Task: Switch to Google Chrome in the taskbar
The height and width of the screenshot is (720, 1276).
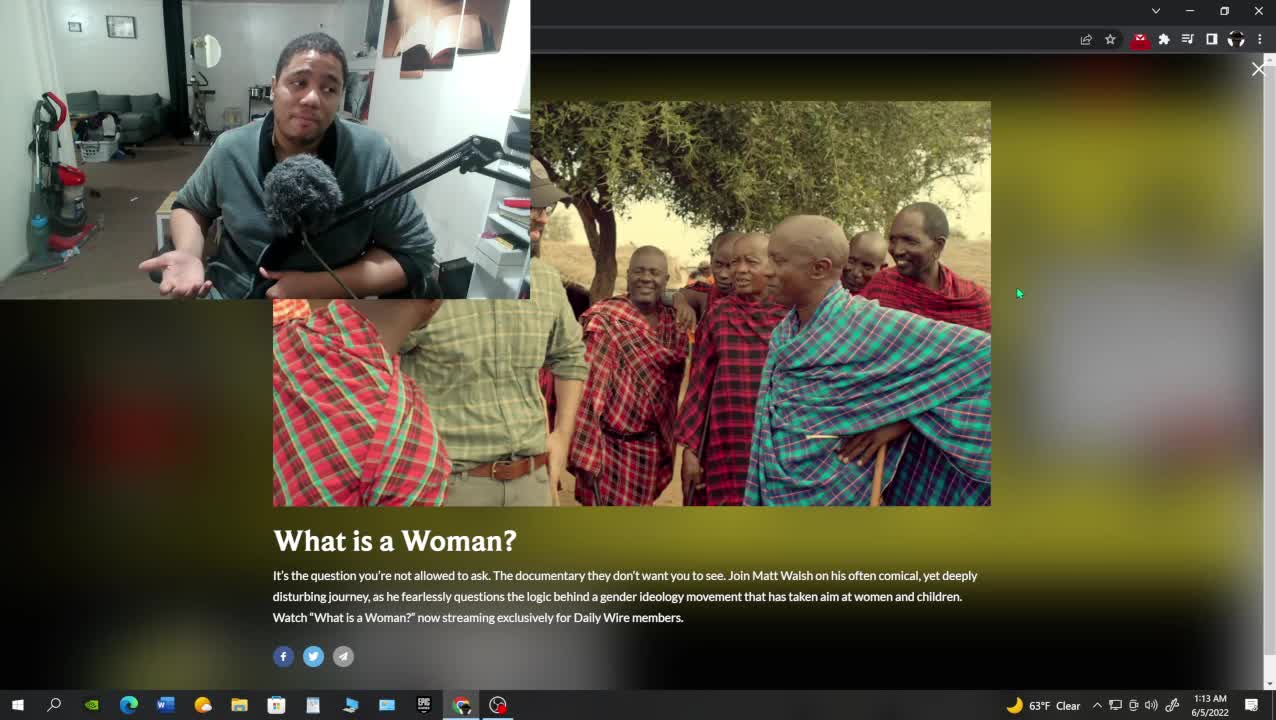Action: click(x=461, y=705)
